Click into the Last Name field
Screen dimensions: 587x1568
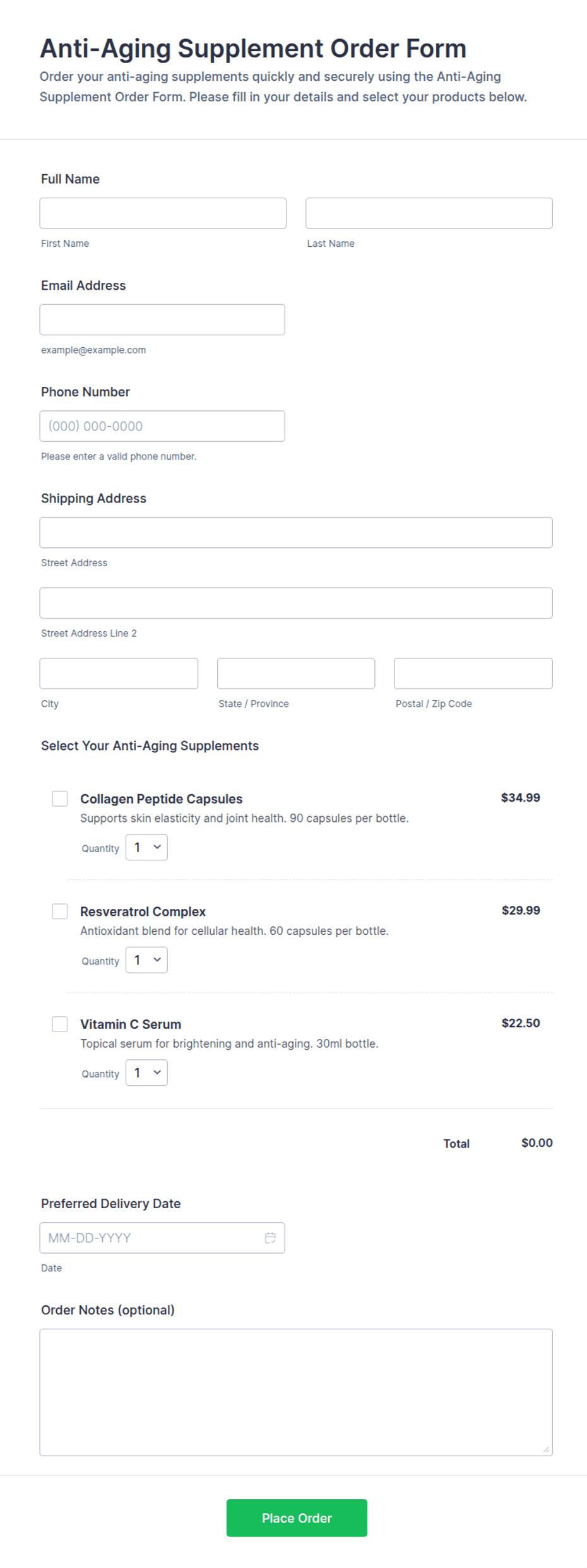pyautogui.click(x=429, y=213)
